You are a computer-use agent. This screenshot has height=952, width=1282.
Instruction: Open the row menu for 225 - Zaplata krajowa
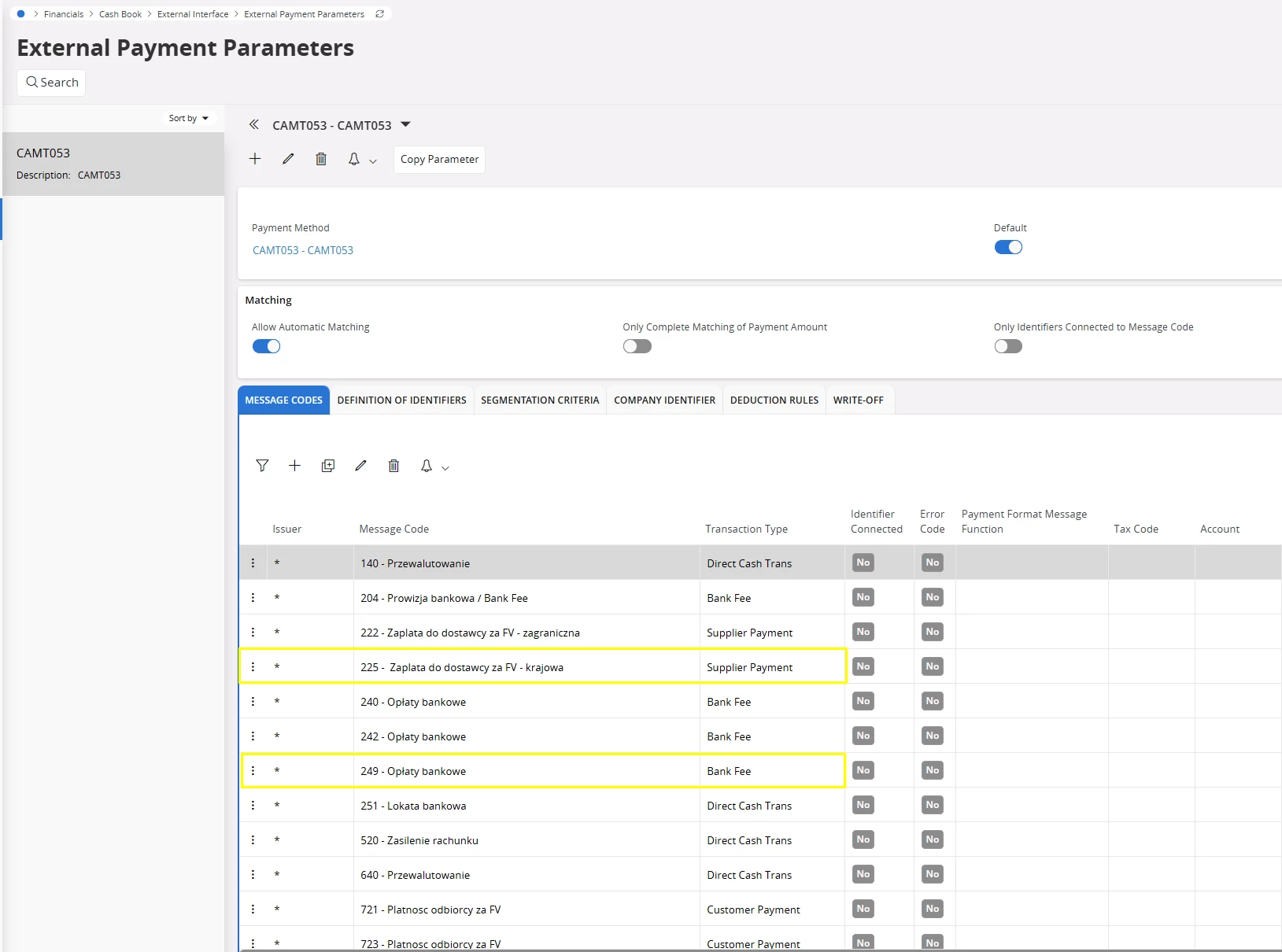click(x=253, y=667)
